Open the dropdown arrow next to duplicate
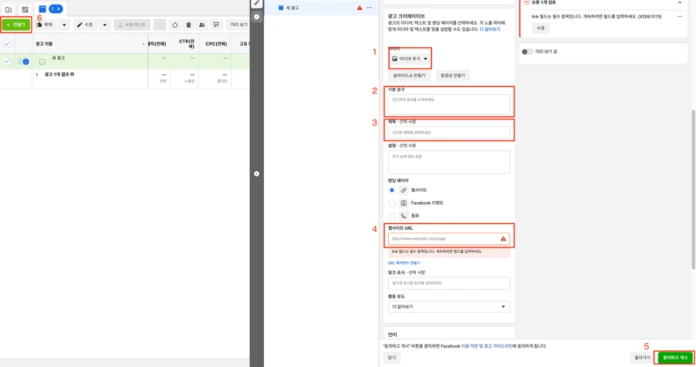Image resolution: width=696 pixels, height=367 pixels. coord(64,25)
